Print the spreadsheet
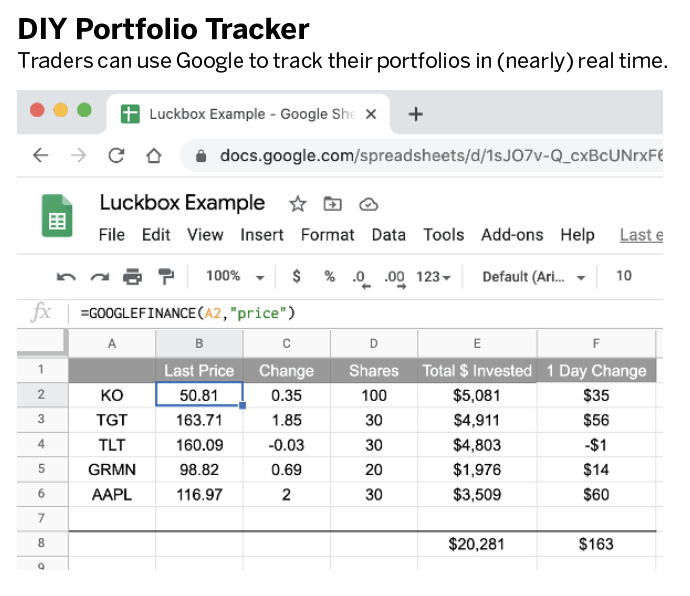Screen dimensions: 690x596 coord(132,277)
